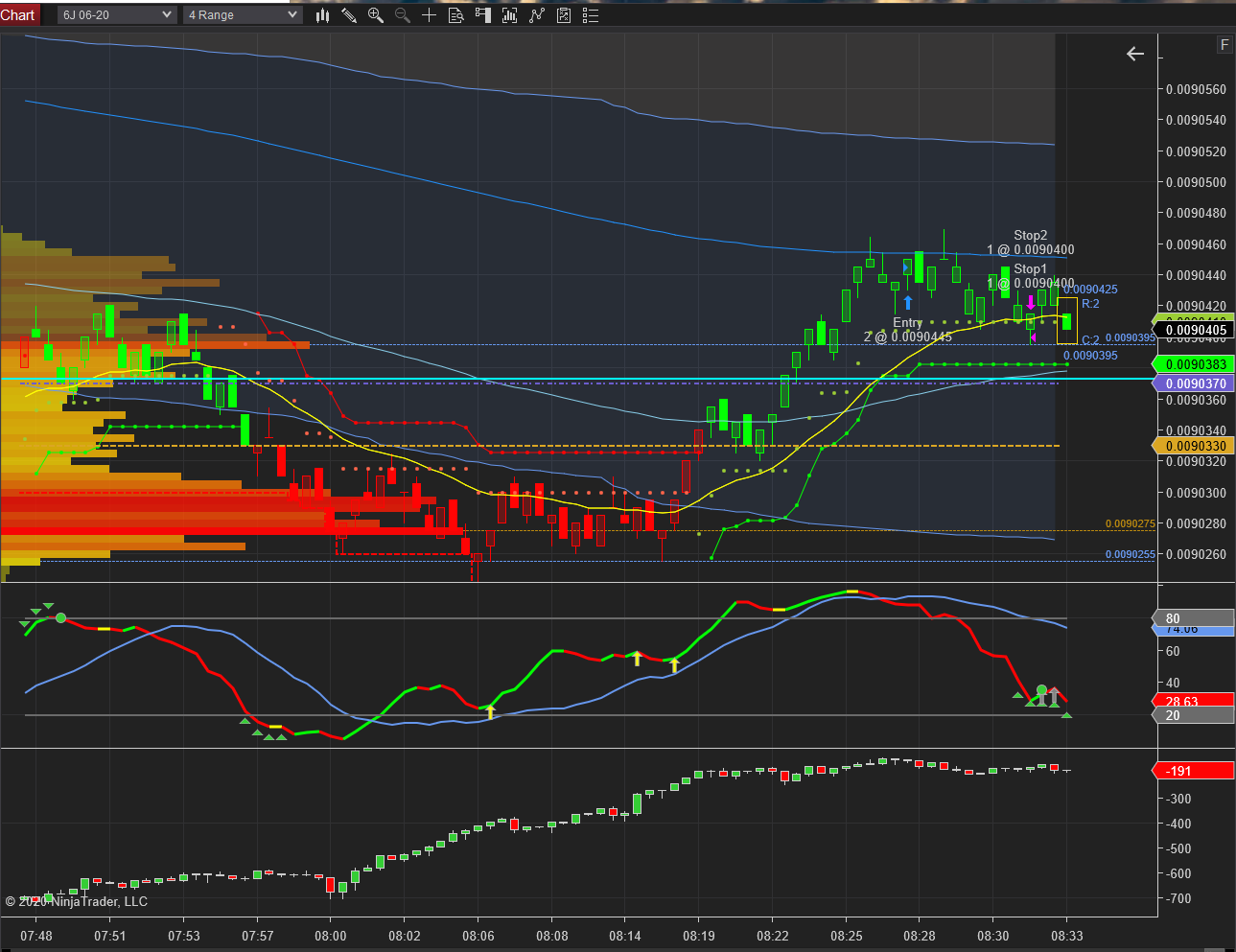Select the Chart tab label
Image resolution: width=1236 pixels, height=952 pixels.
pyautogui.click(x=18, y=15)
